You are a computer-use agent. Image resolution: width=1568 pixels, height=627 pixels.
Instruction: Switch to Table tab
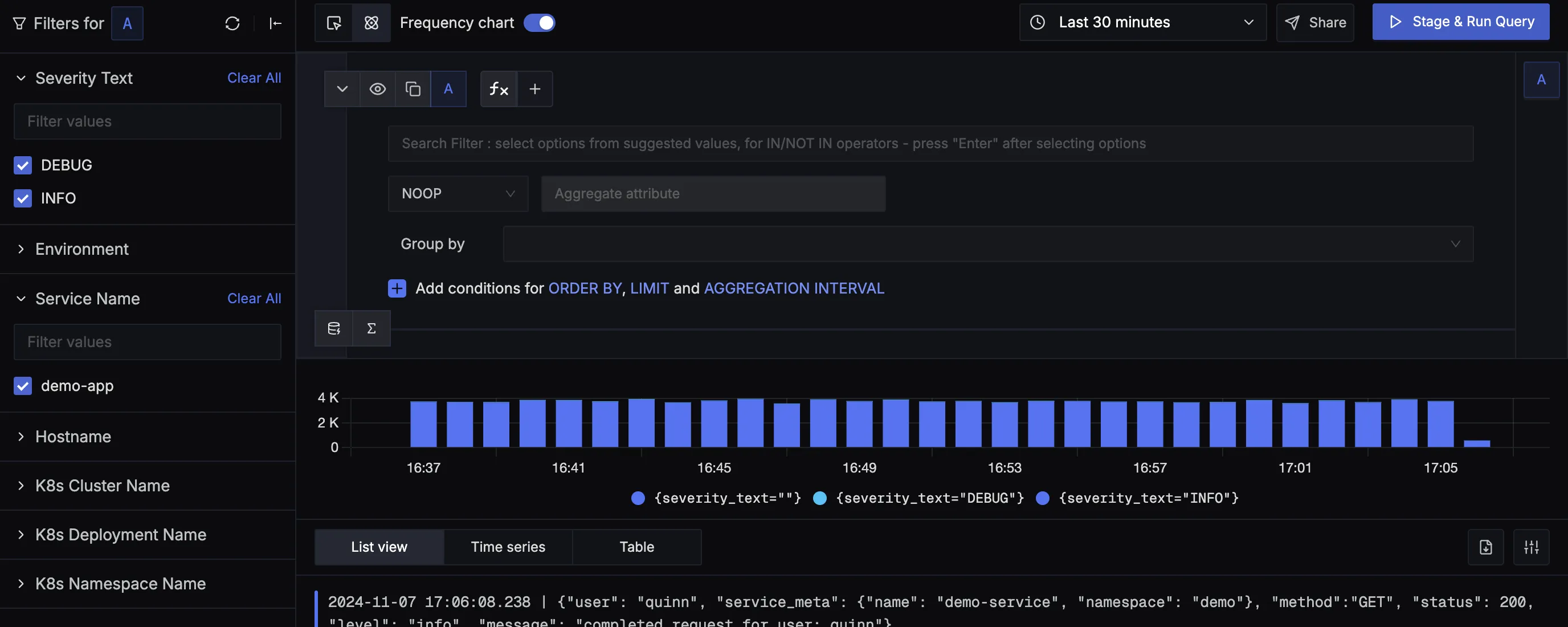click(x=636, y=547)
